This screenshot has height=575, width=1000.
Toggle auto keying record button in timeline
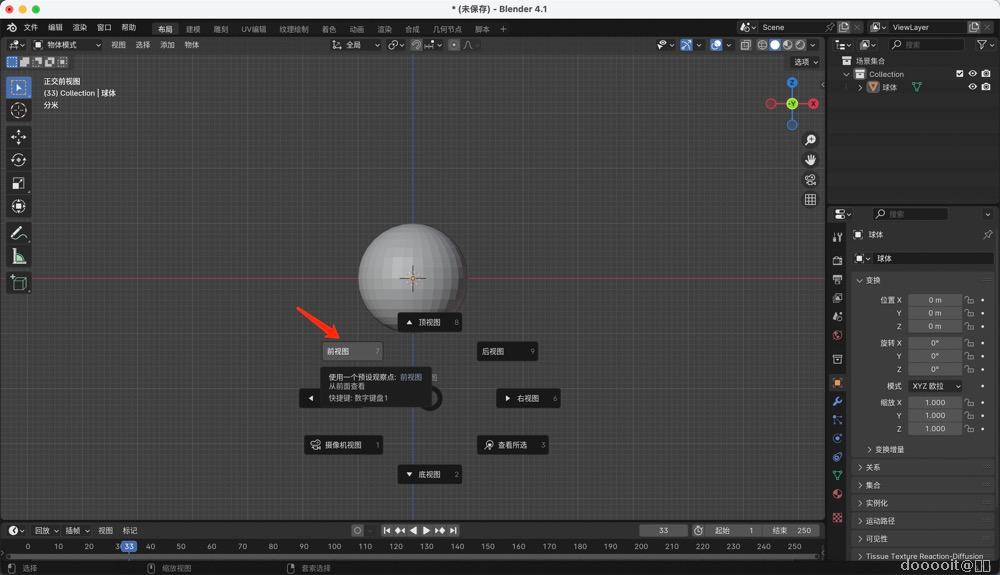(x=357, y=530)
